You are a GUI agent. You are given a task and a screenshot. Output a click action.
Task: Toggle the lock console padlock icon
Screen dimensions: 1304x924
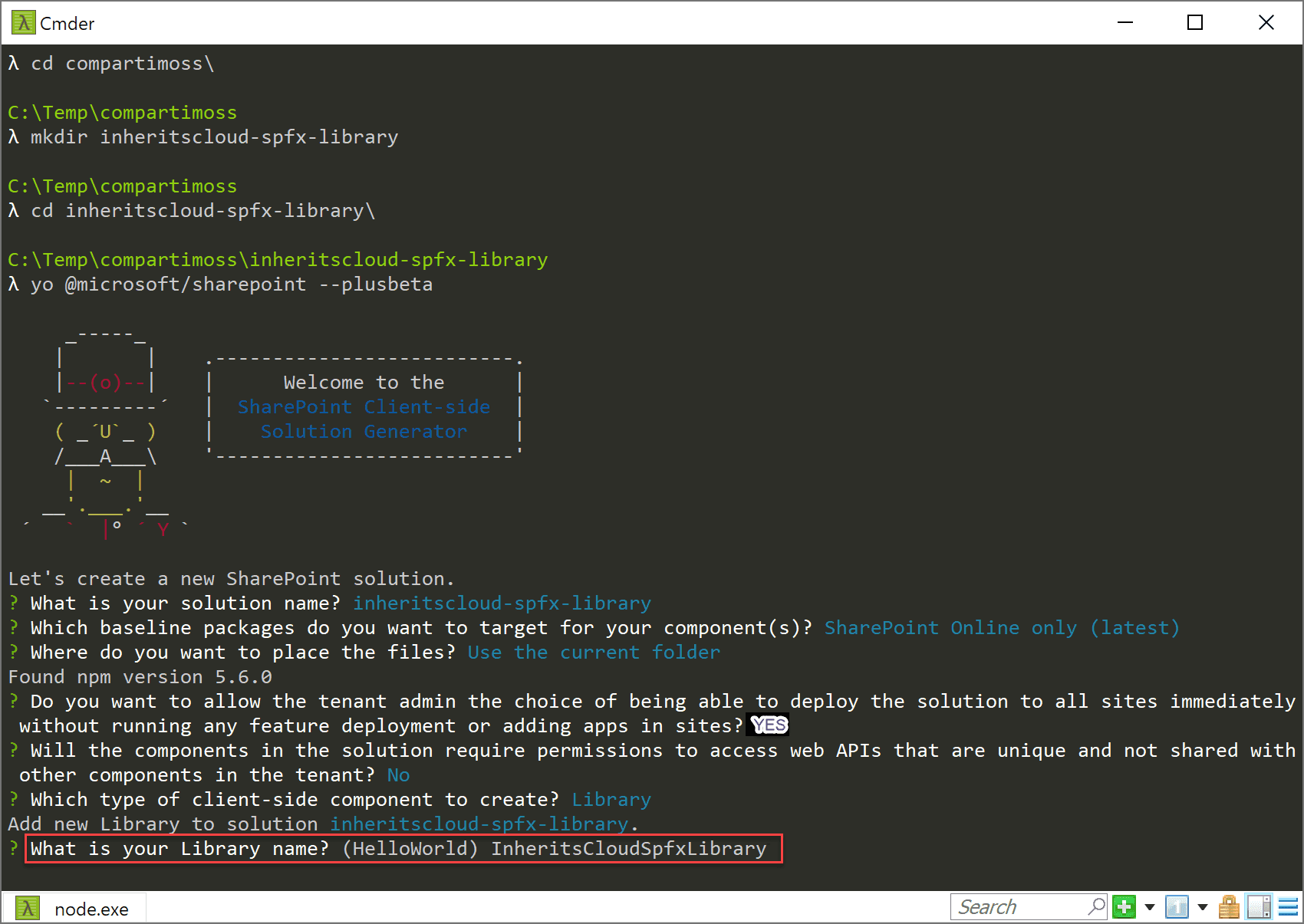point(1229,907)
